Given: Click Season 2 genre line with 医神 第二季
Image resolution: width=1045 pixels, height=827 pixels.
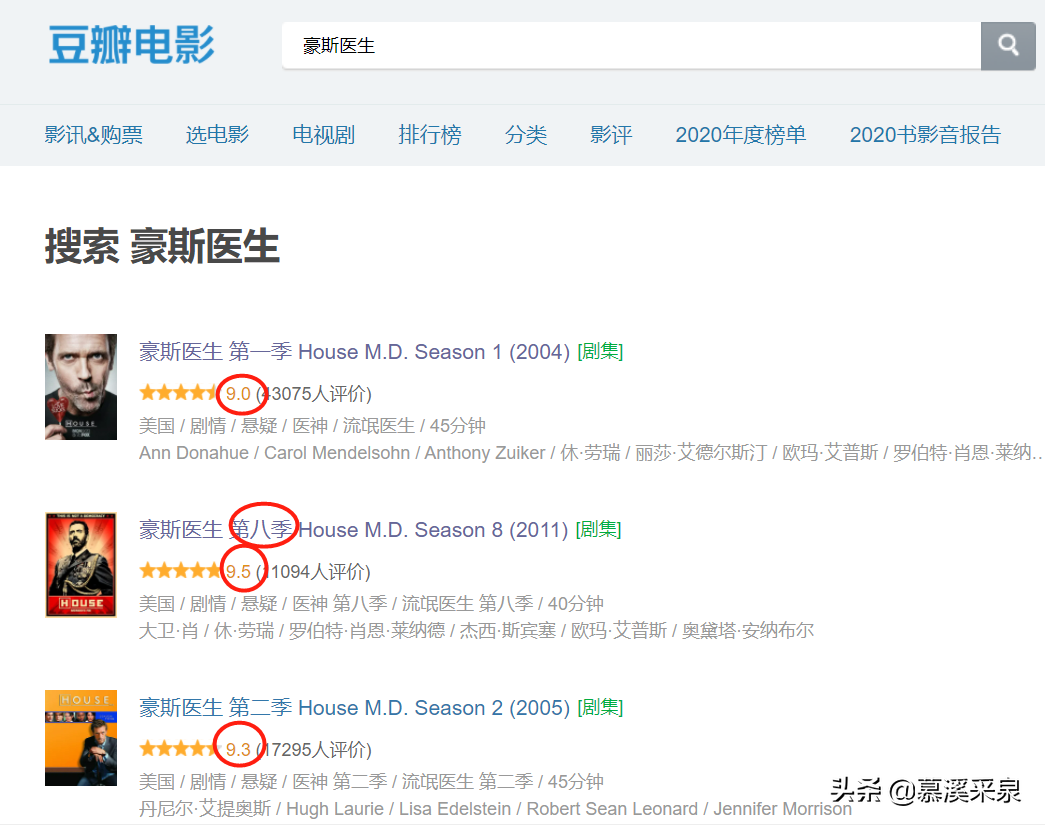Looking at the screenshot, I should pyautogui.click(x=371, y=781).
